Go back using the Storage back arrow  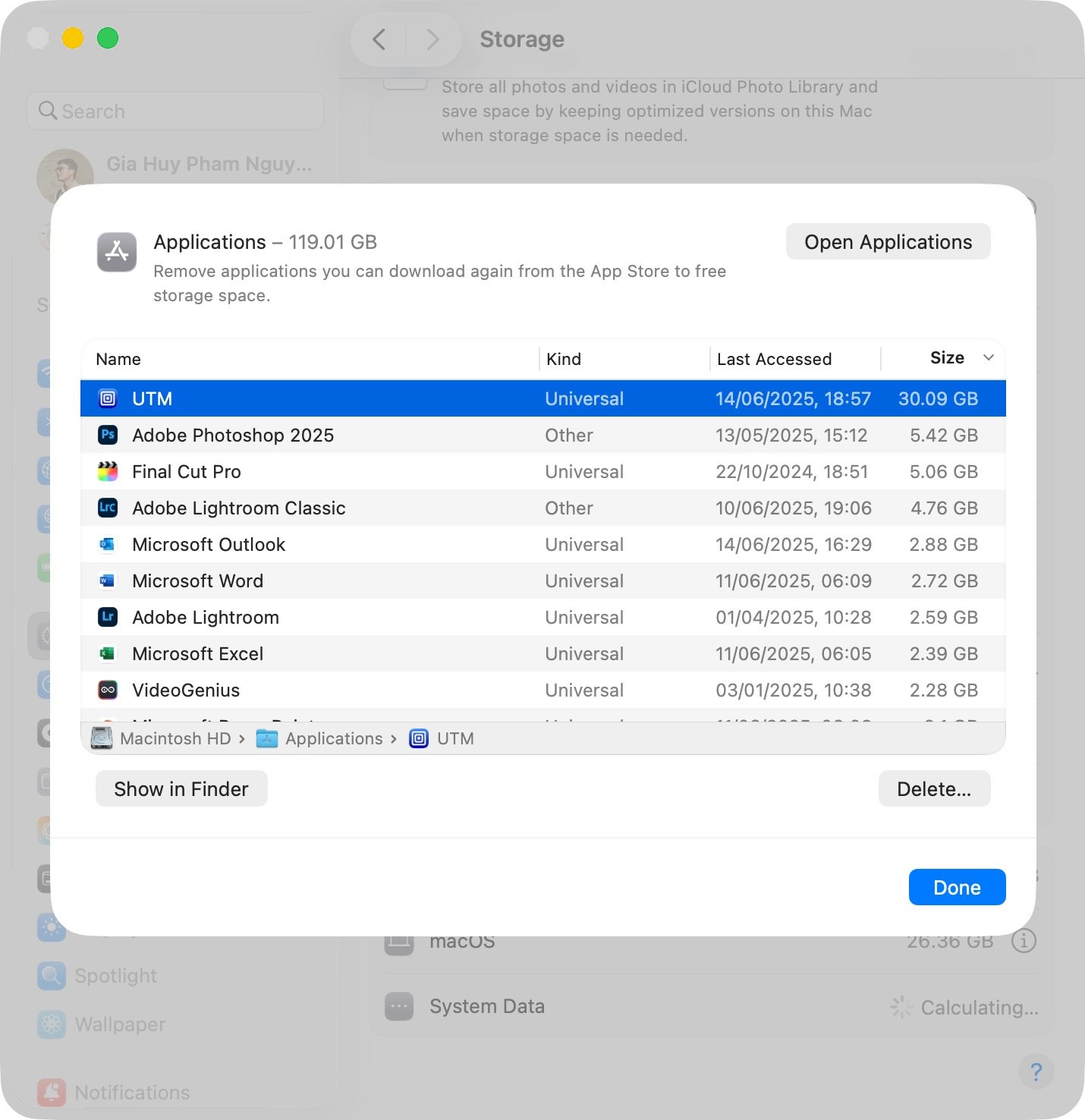point(379,39)
